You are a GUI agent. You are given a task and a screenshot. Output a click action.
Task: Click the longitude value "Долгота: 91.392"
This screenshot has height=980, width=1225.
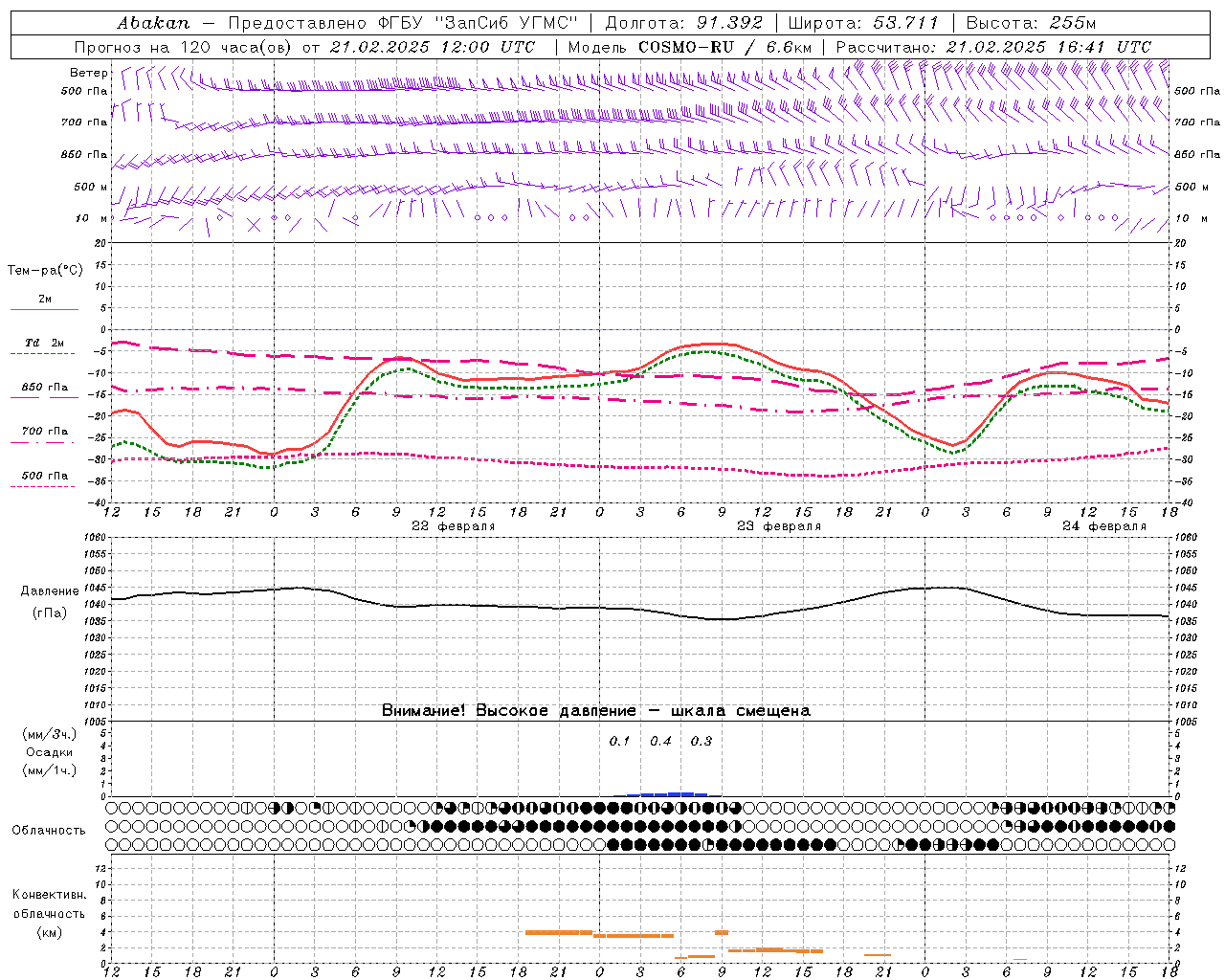tap(683, 23)
